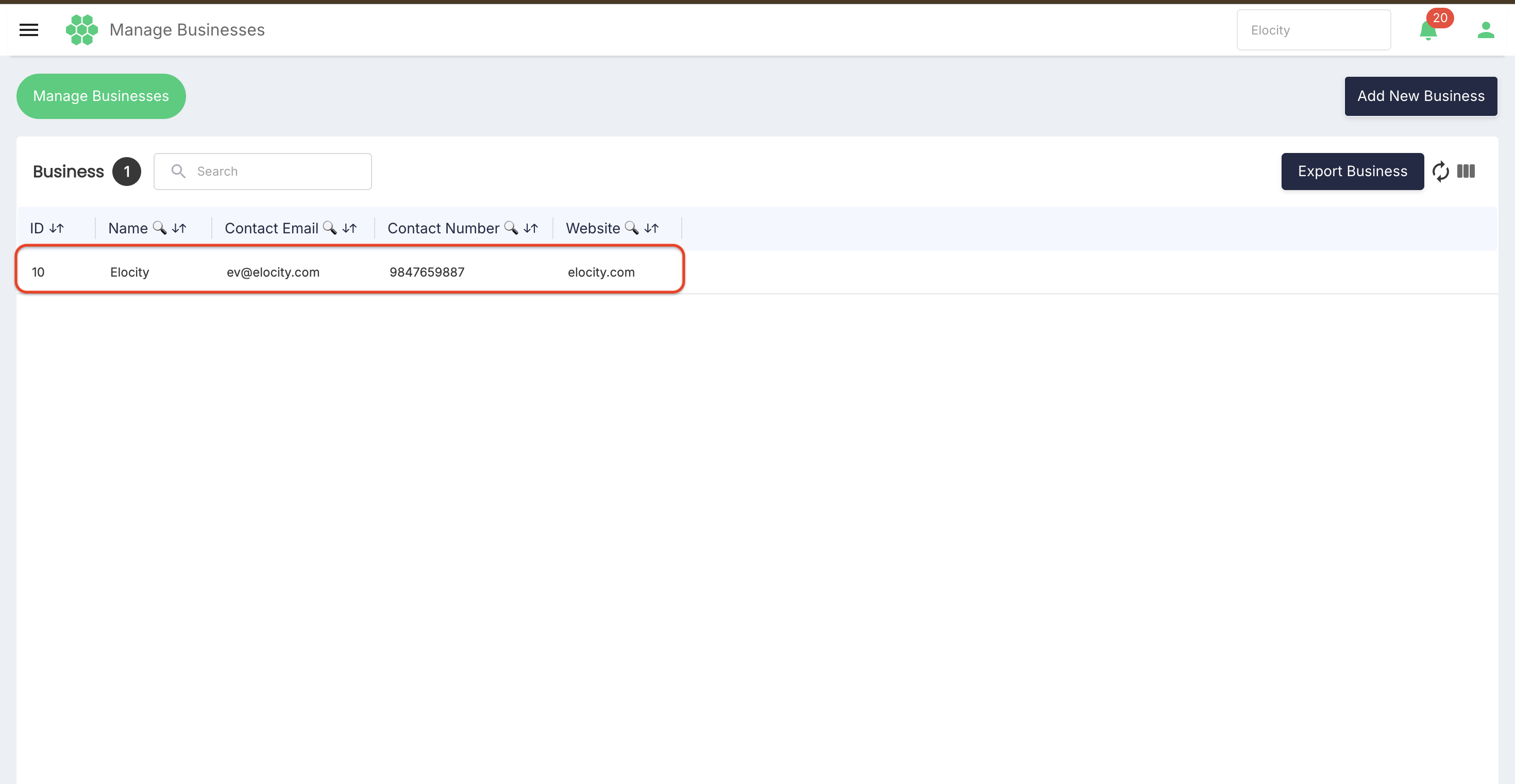Click the Name column header label
1515x784 pixels.
[x=128, y=228]
